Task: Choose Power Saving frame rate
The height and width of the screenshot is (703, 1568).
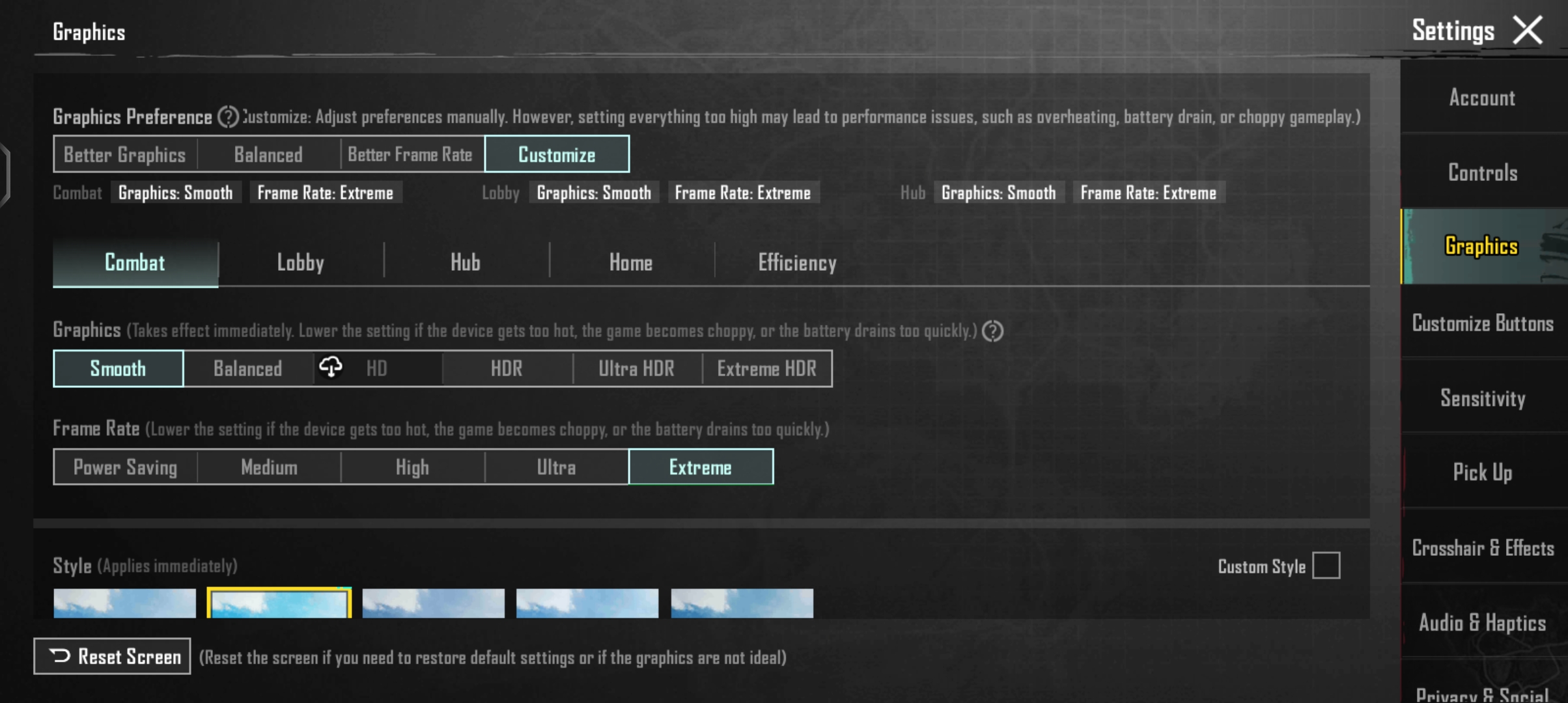Action: tap(125, 467)
